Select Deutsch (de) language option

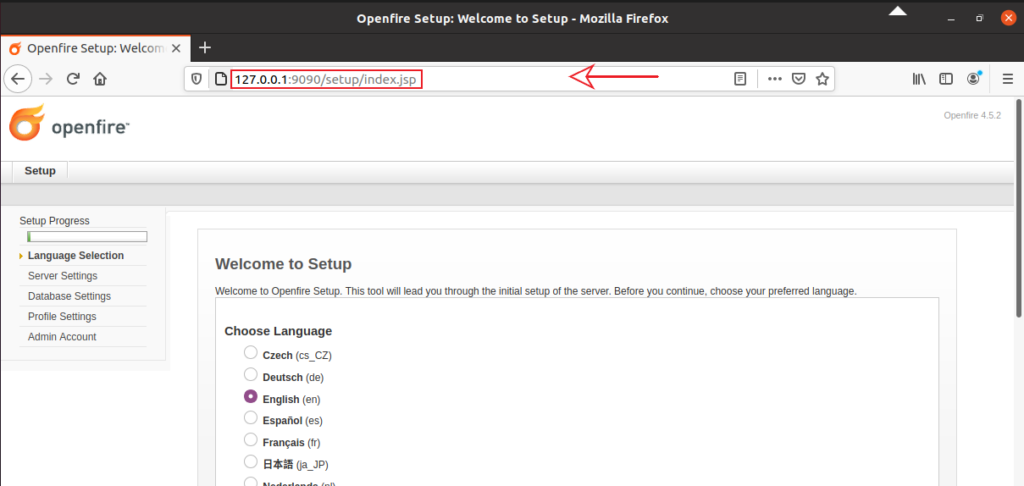point(251,374)
